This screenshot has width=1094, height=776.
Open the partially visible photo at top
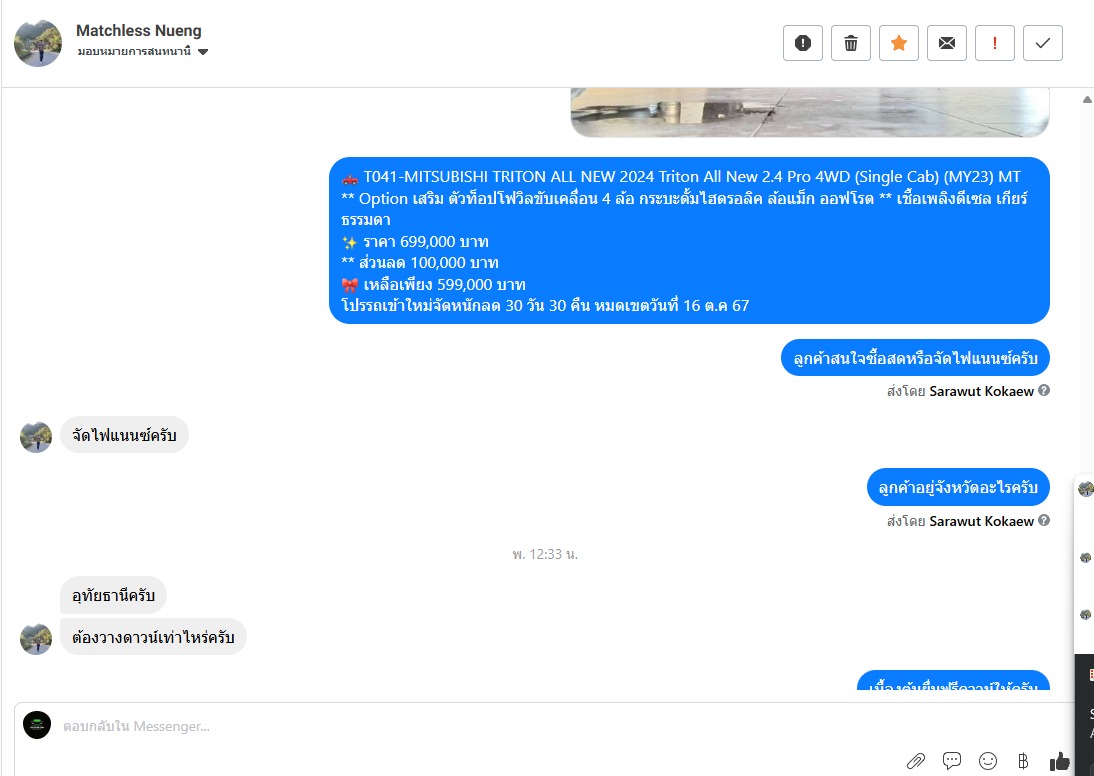point(810,112)
